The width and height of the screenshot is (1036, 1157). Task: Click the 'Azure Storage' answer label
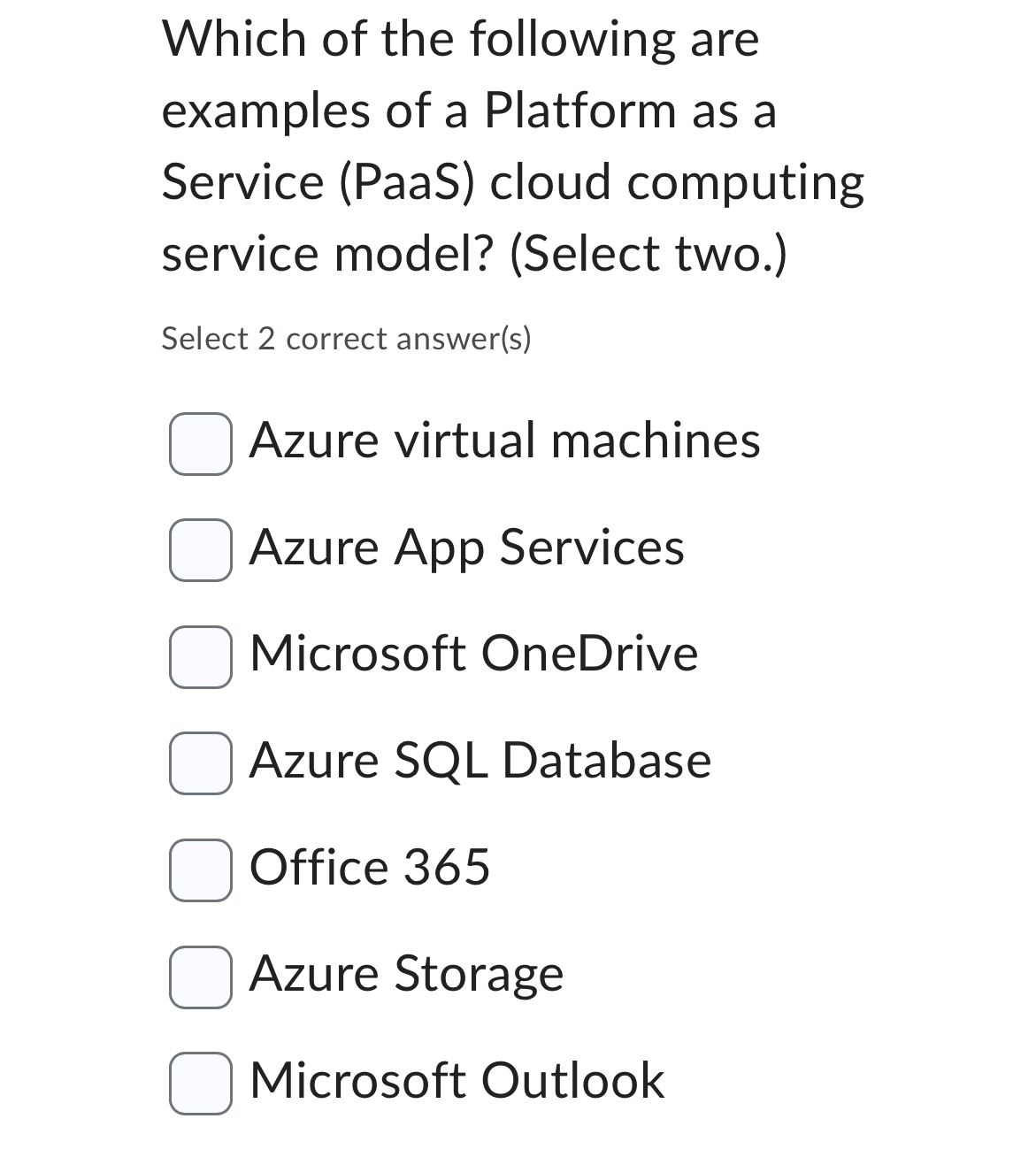406,974
